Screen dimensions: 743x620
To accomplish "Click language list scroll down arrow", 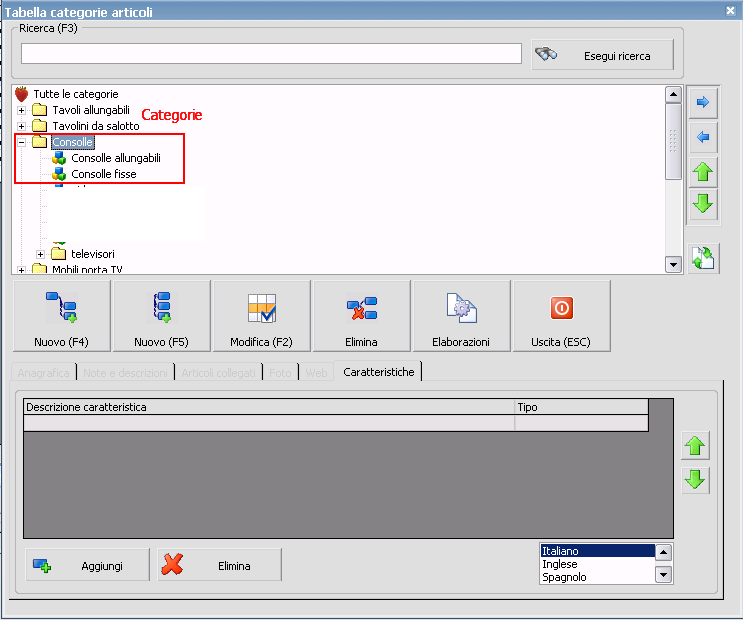I will click(663, 575).
